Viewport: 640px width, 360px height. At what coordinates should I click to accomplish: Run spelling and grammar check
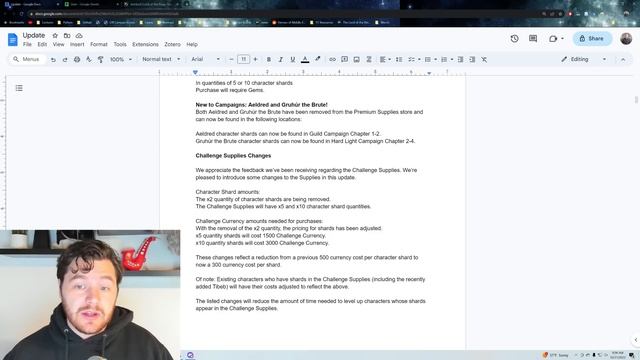point(89,60)
